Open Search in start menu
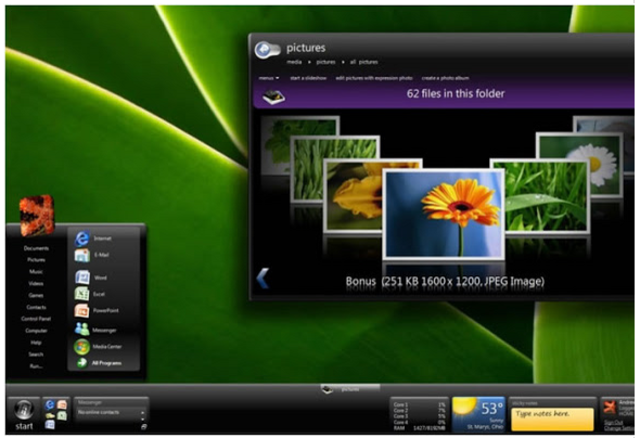The height and width of the screenshot is (438, 640). click(36, 354)
